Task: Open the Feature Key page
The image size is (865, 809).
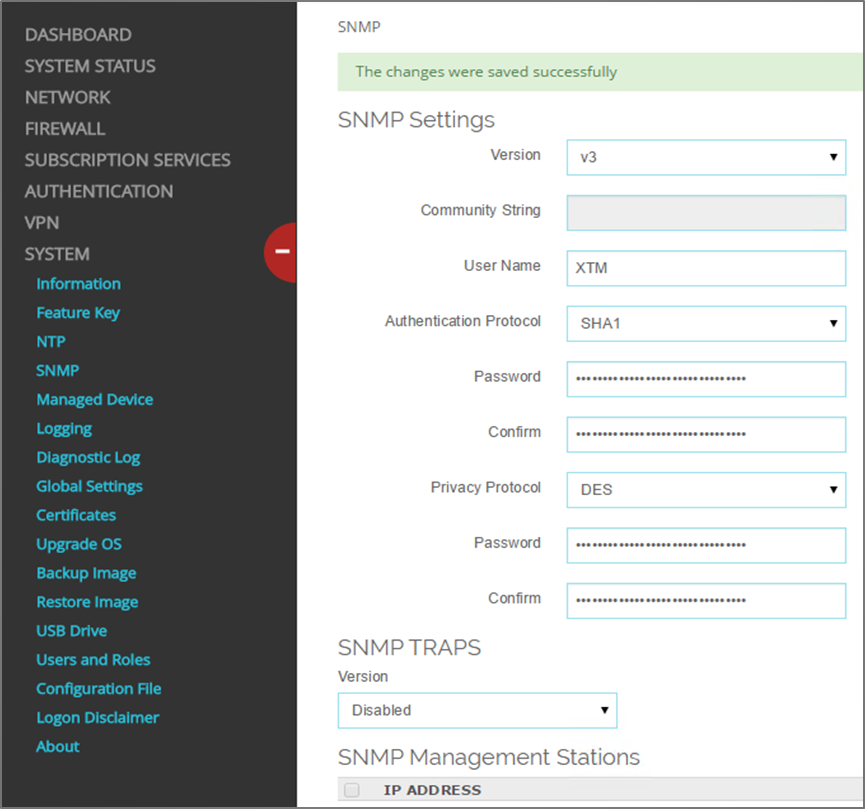Action: pyautogui.click(x=78, y=313)
